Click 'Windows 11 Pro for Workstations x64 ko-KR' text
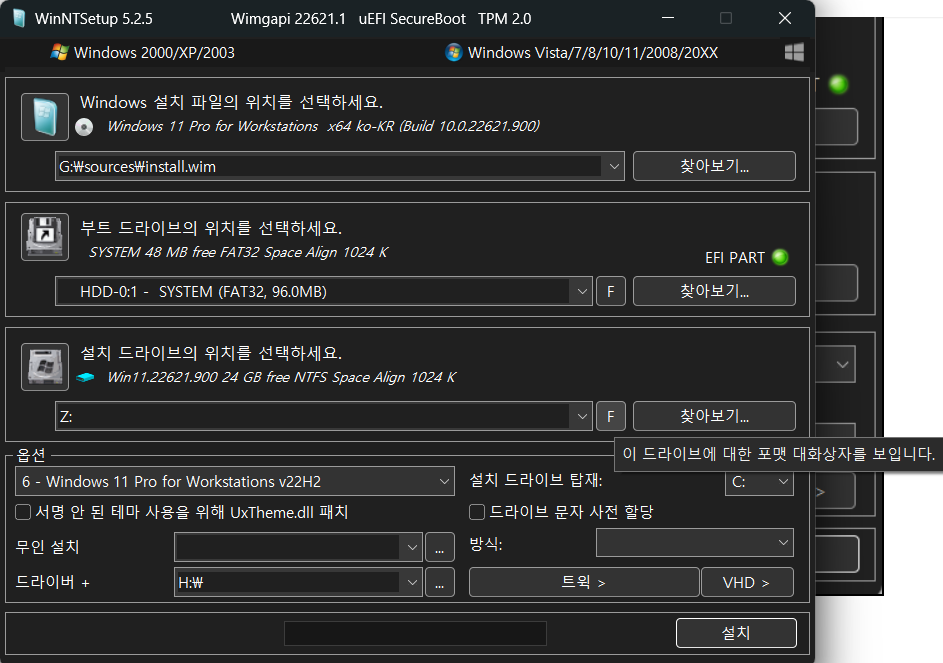 324,126
